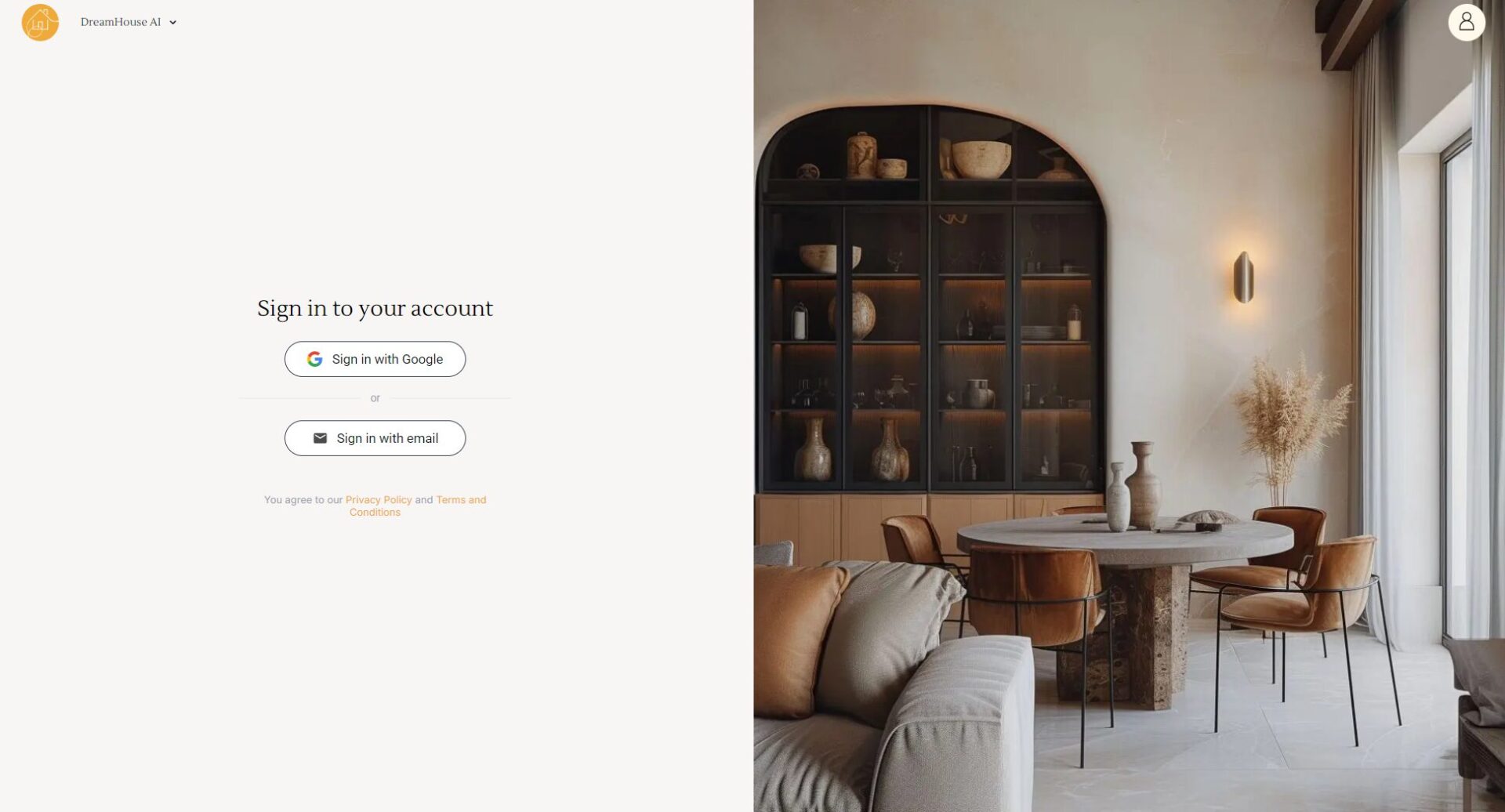Open the Terms and Conditions link
The width and height of the screenshot is (1505, 812).
(418, 506)
